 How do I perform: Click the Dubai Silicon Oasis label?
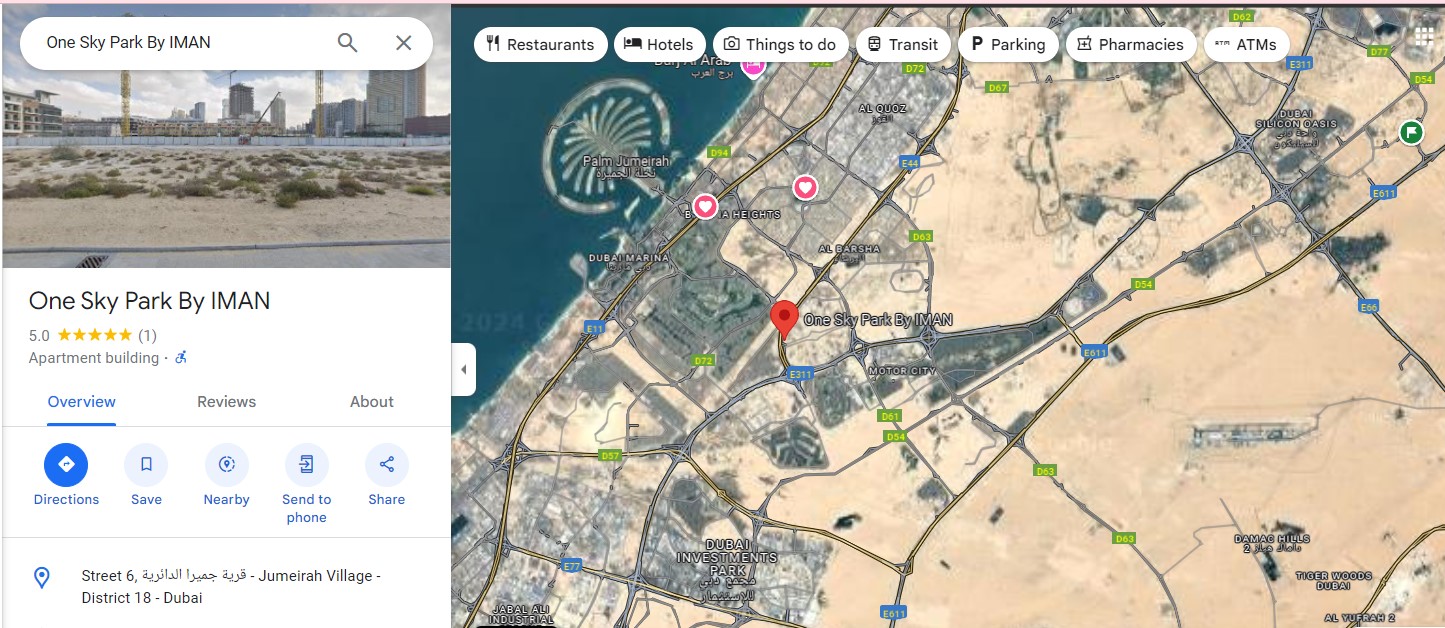1296,128
